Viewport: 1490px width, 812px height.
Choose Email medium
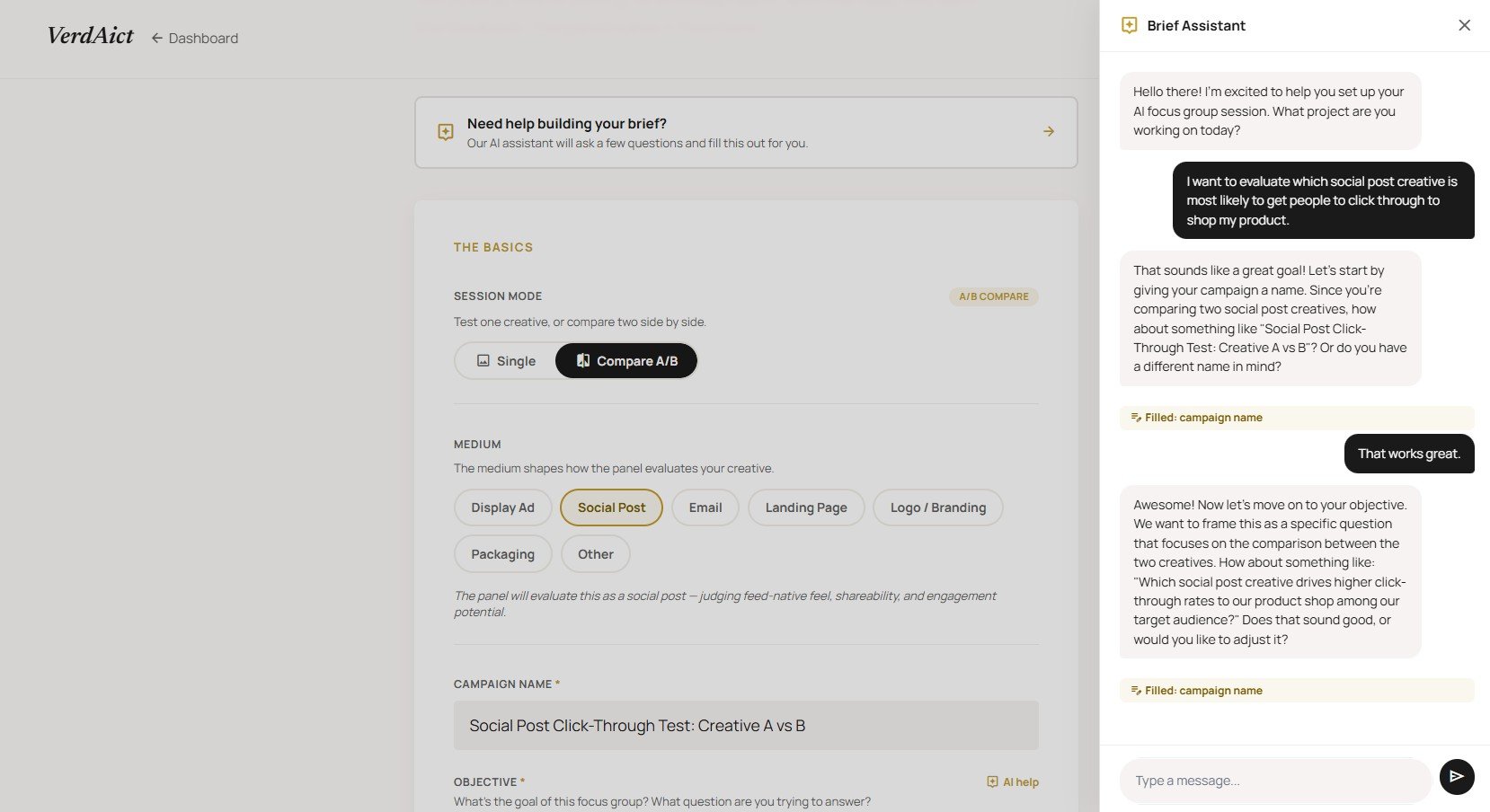pos(705,507)
